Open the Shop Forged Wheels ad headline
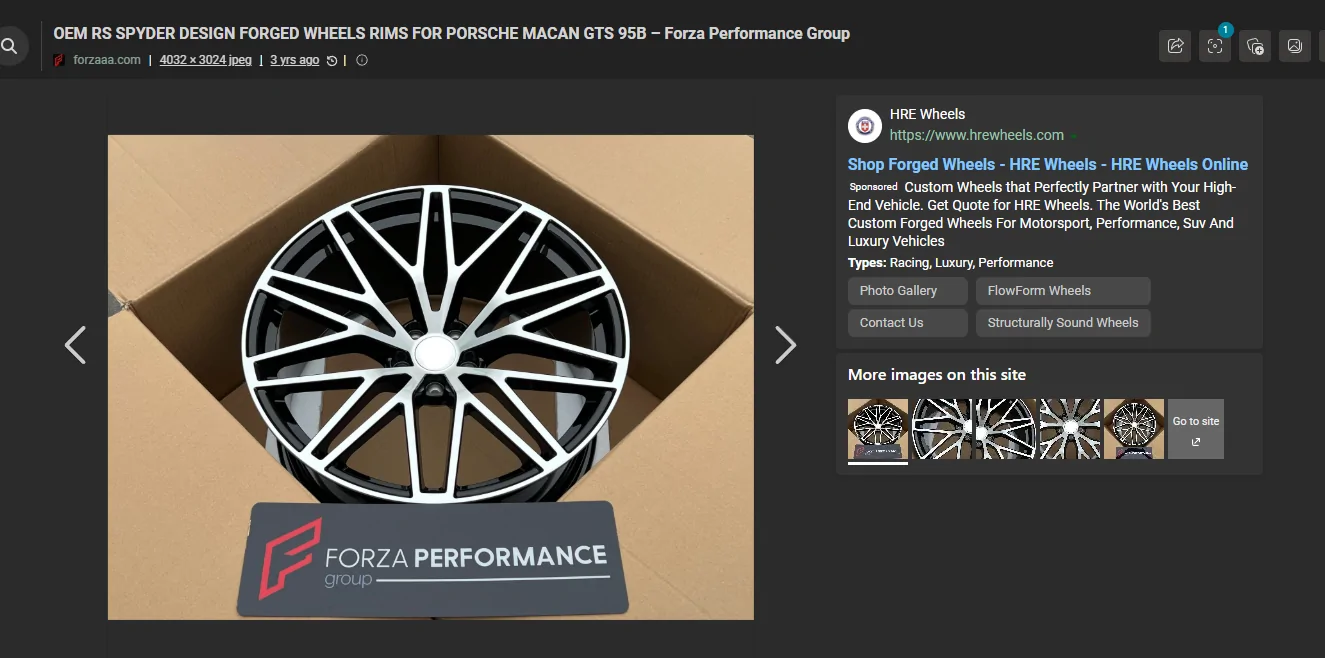The width and height of the screenshot is (1325, 658). (x=1047, y=164)
